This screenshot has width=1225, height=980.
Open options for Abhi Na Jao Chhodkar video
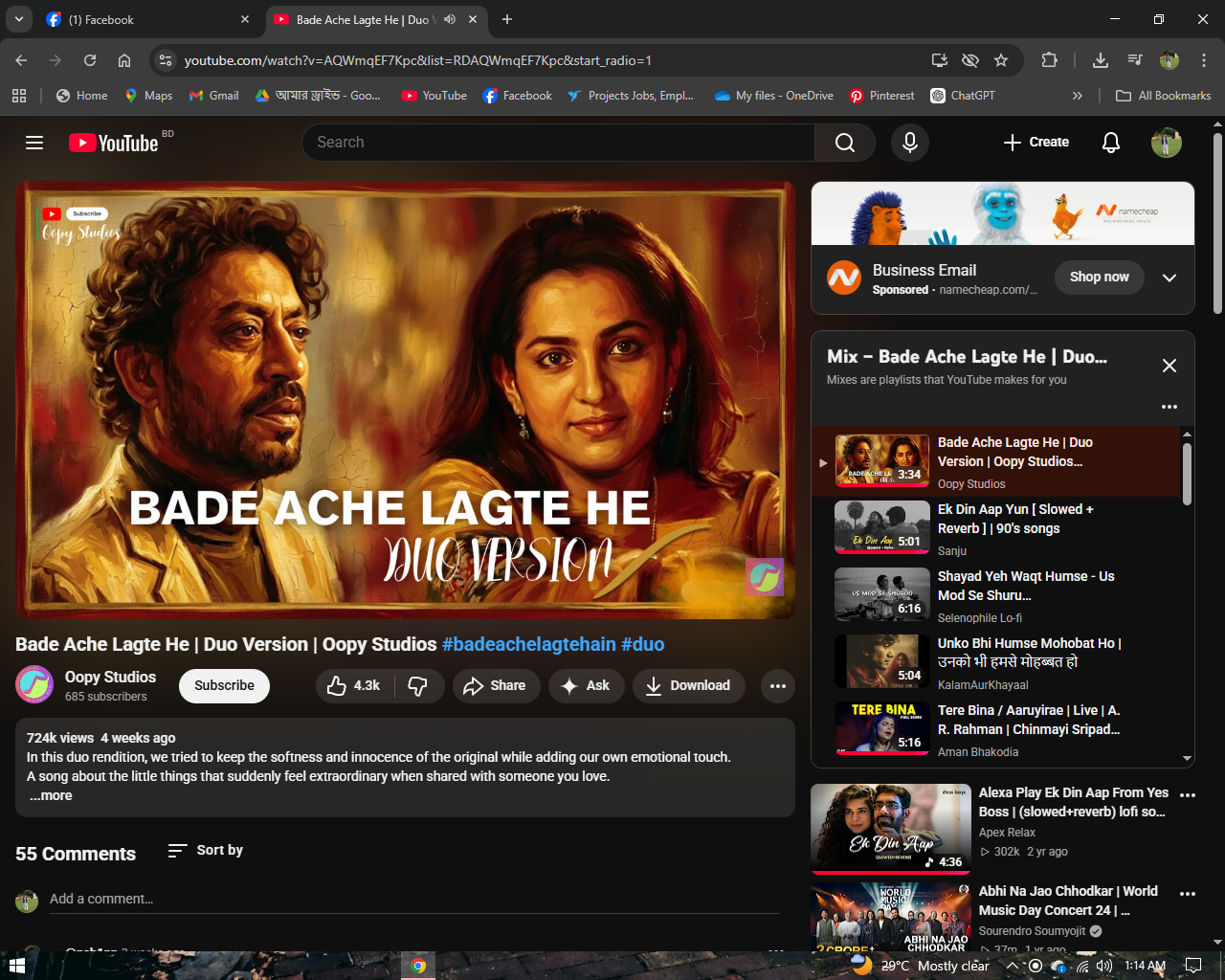(1188, 894)
